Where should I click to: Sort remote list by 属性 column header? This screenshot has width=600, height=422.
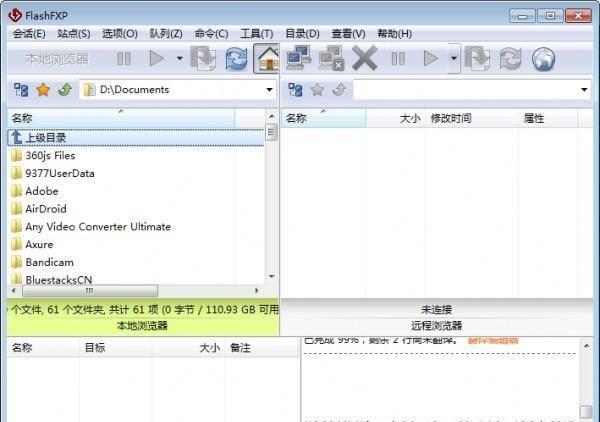[x=548, y=118]
